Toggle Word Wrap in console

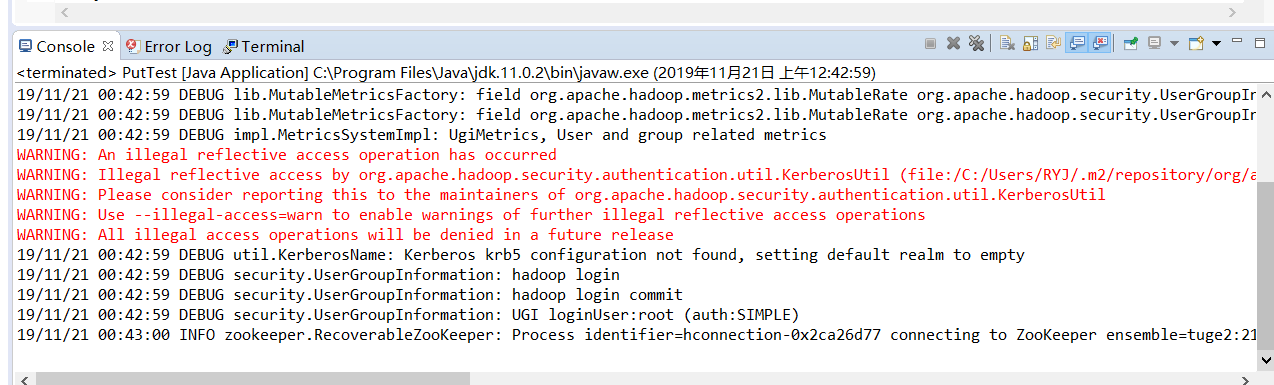tap(1053, 44)
